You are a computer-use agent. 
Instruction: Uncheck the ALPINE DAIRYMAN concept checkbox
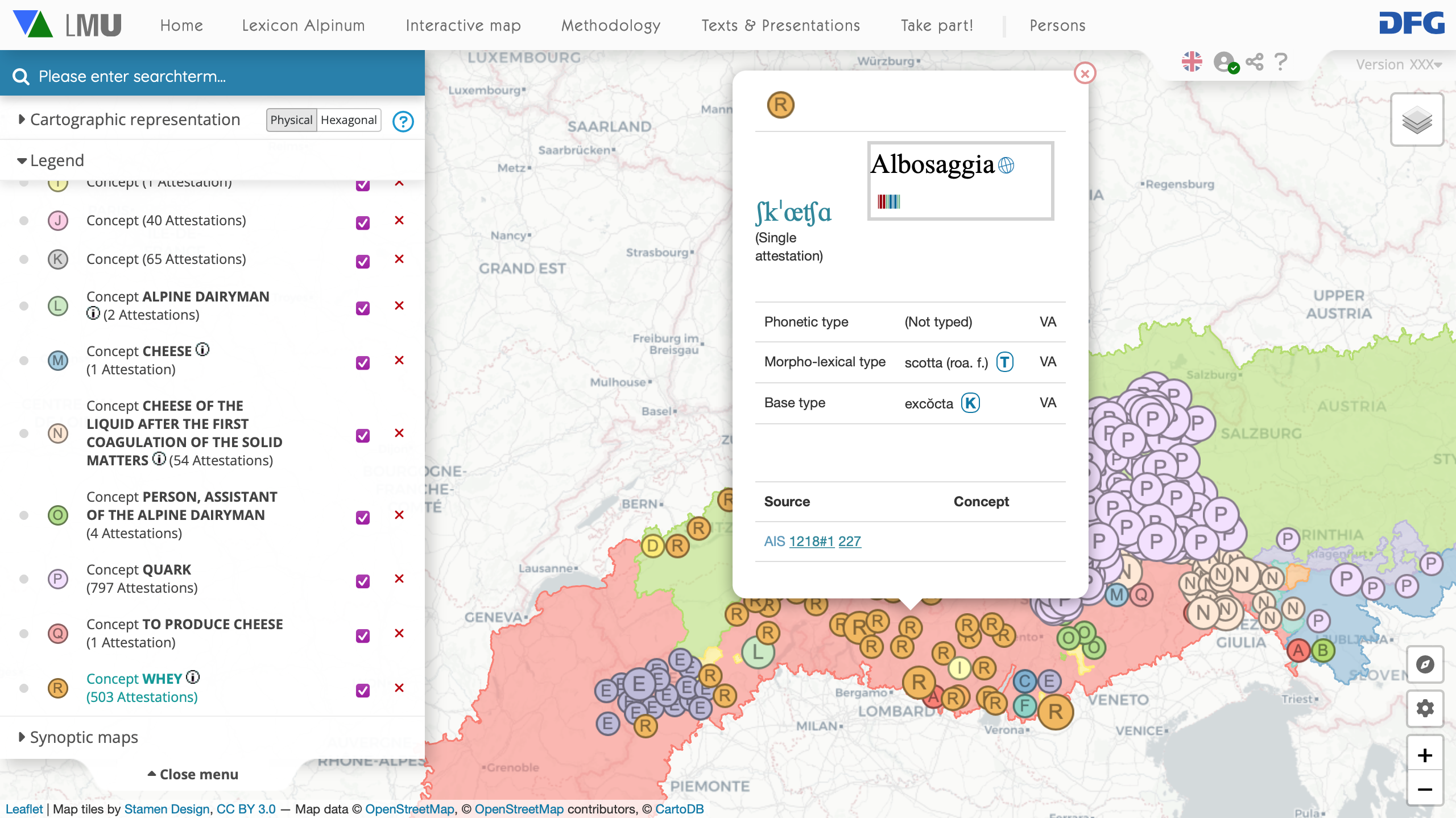coord(362,308)
